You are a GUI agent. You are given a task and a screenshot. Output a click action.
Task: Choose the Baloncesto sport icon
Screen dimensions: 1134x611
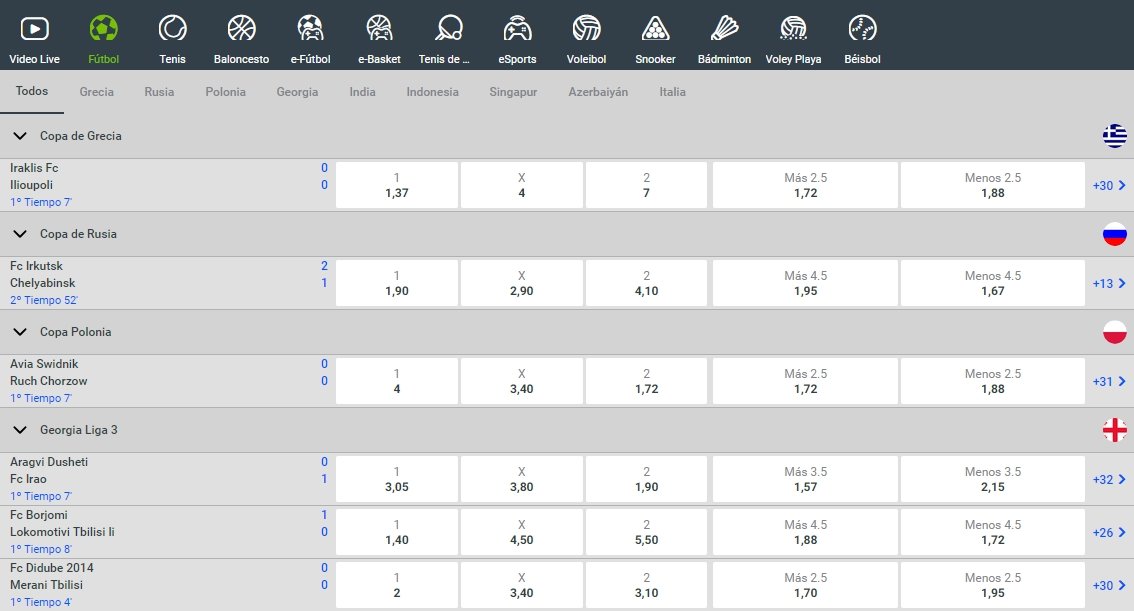pos(241,28)
